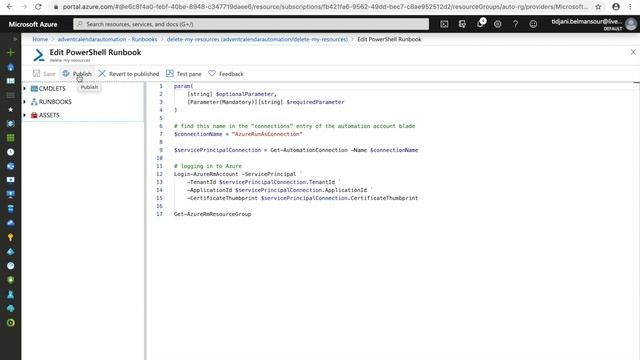Expand the RUNBOOKS tree node
Image resolution: width=640 pixels, height=360 pixels.
coord(25,102)
